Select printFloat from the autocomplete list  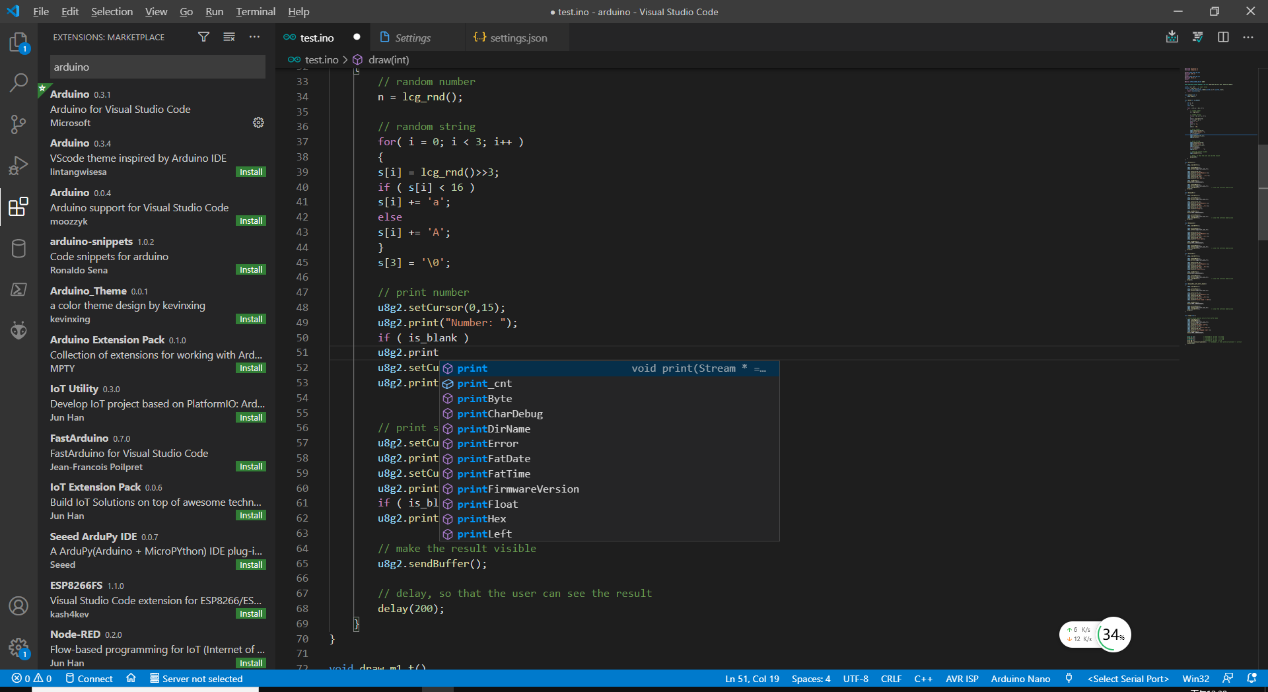[x=488, y=504]
